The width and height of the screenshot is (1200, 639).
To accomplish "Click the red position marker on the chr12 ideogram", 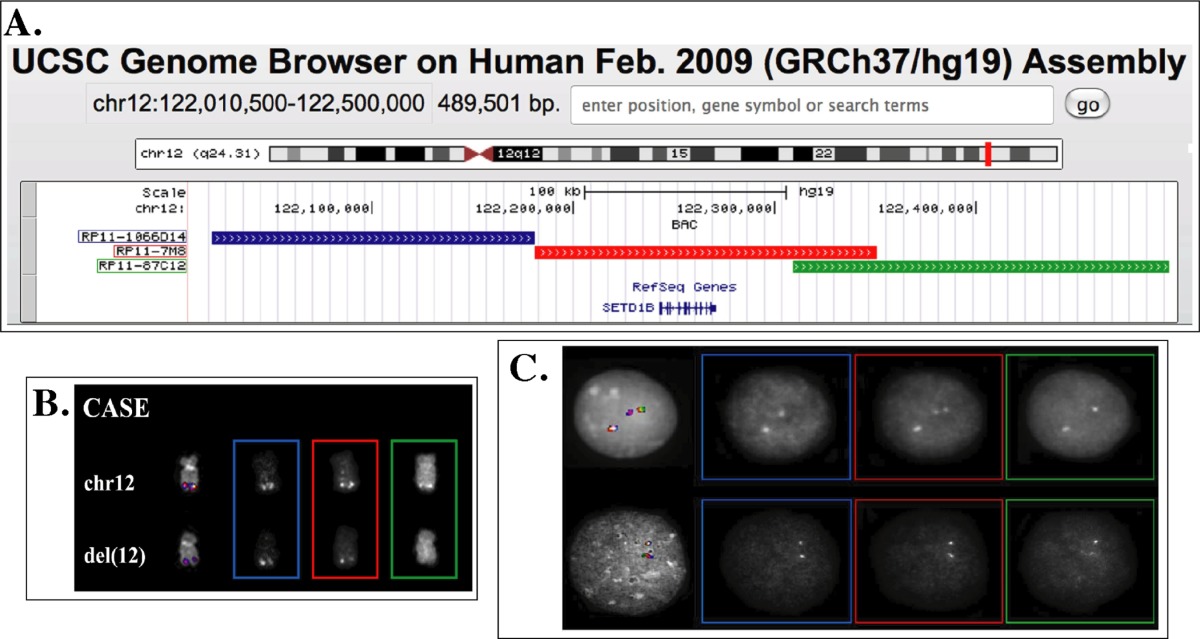I will [987, 155].
